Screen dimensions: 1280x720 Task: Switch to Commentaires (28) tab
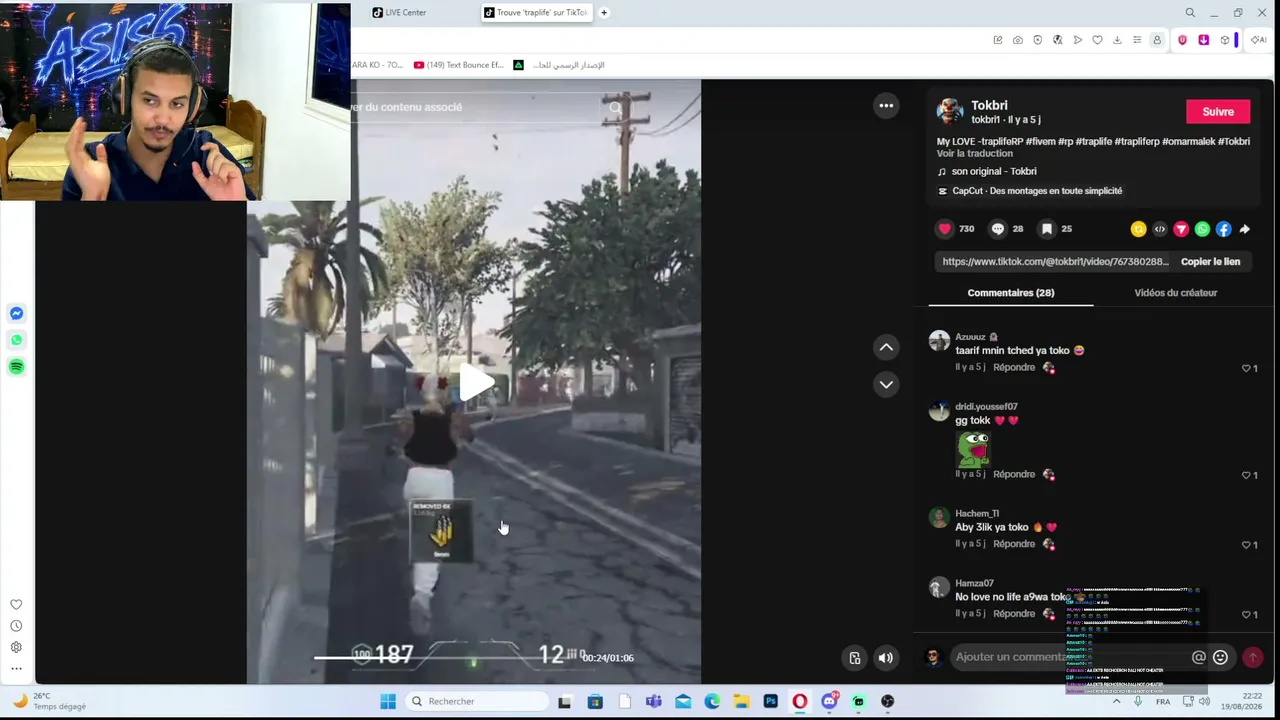1011,293
